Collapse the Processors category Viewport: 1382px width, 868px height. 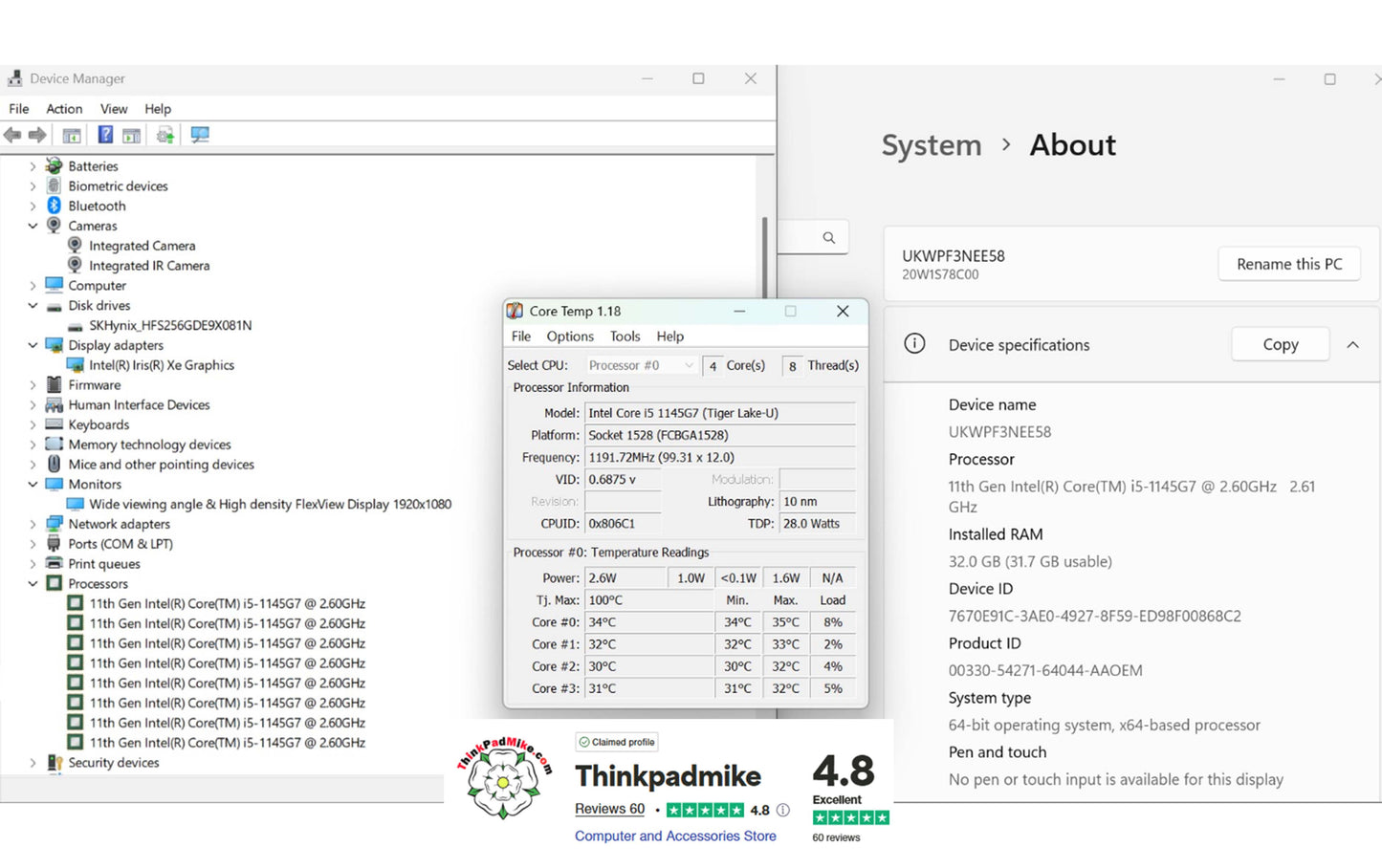(x=33, y=584)
